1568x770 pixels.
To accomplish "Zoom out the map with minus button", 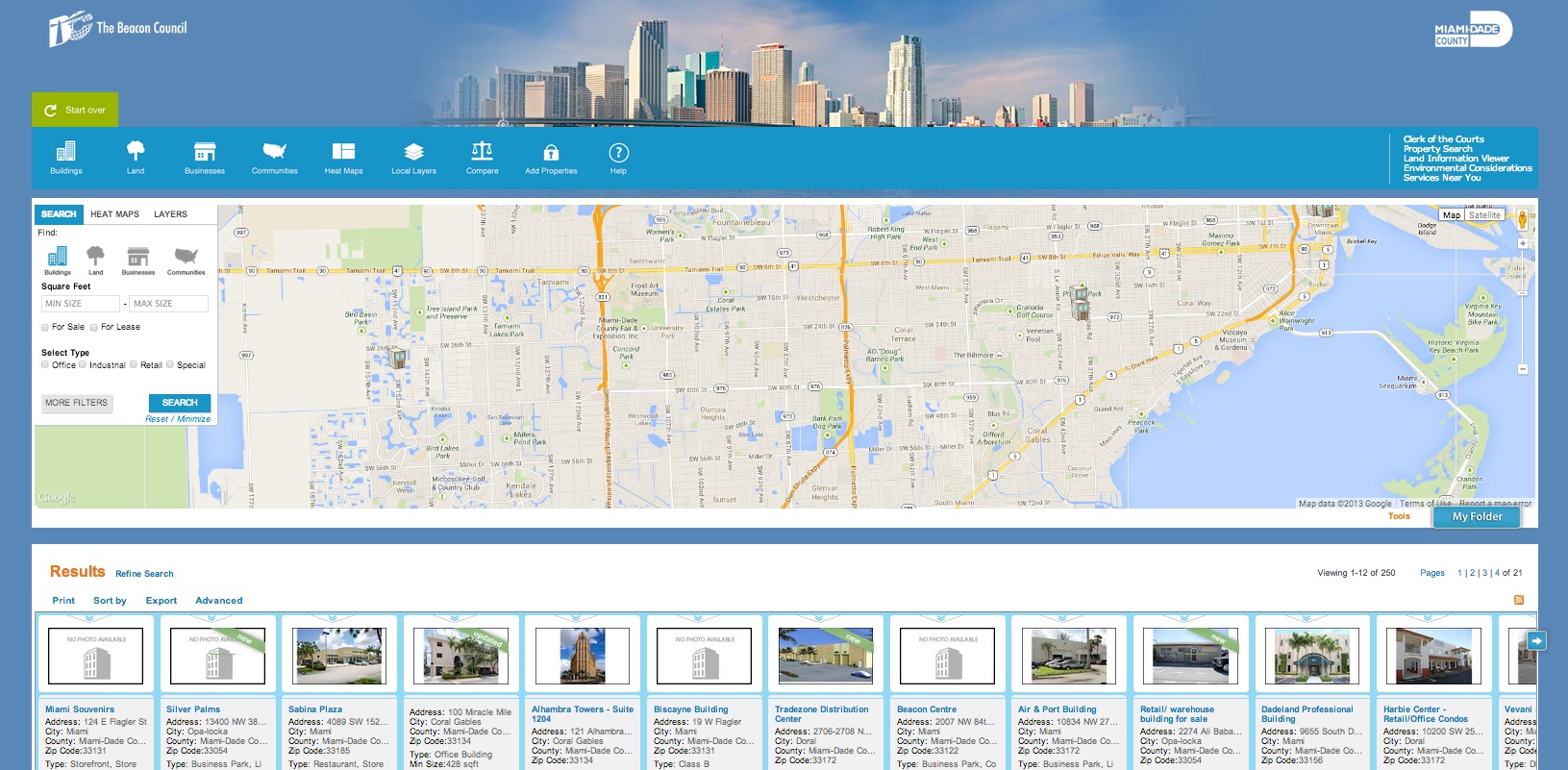I will 1523,369.
